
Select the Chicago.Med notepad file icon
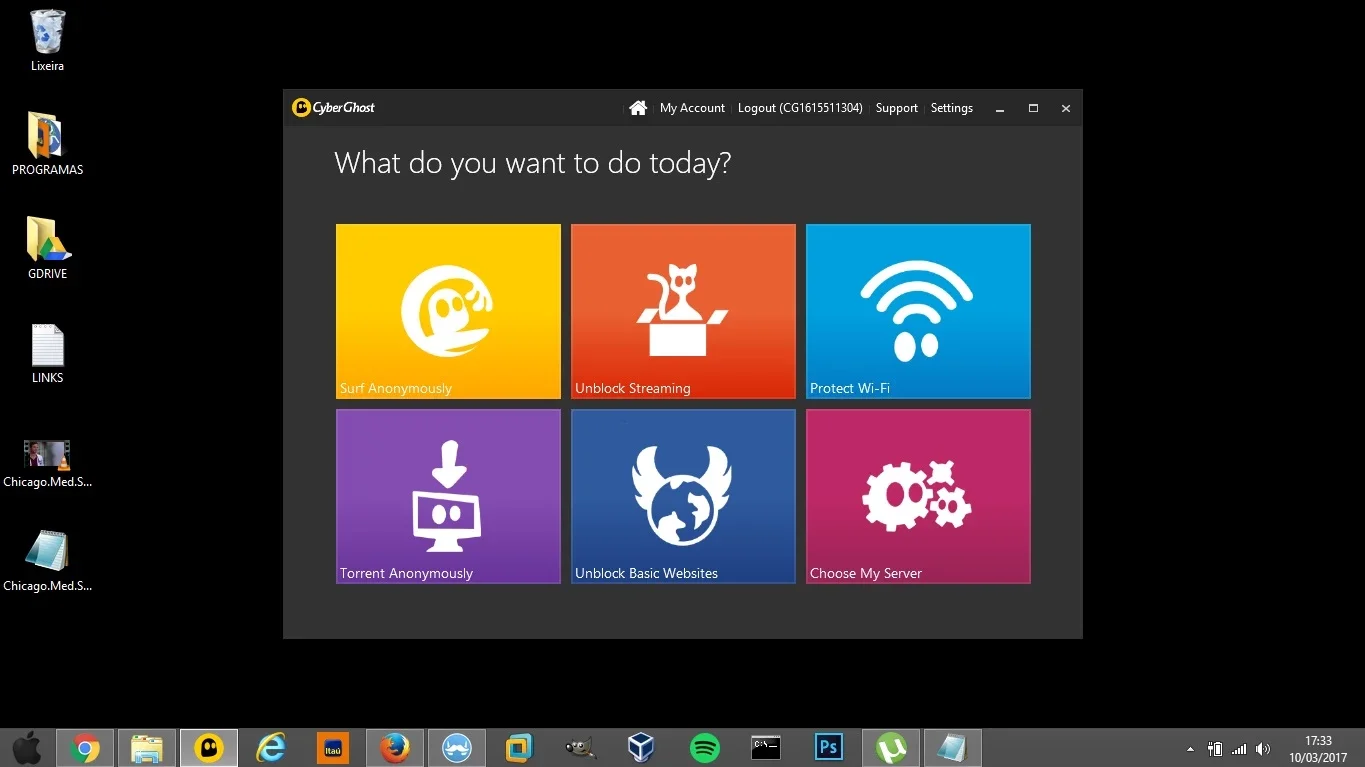47,560
